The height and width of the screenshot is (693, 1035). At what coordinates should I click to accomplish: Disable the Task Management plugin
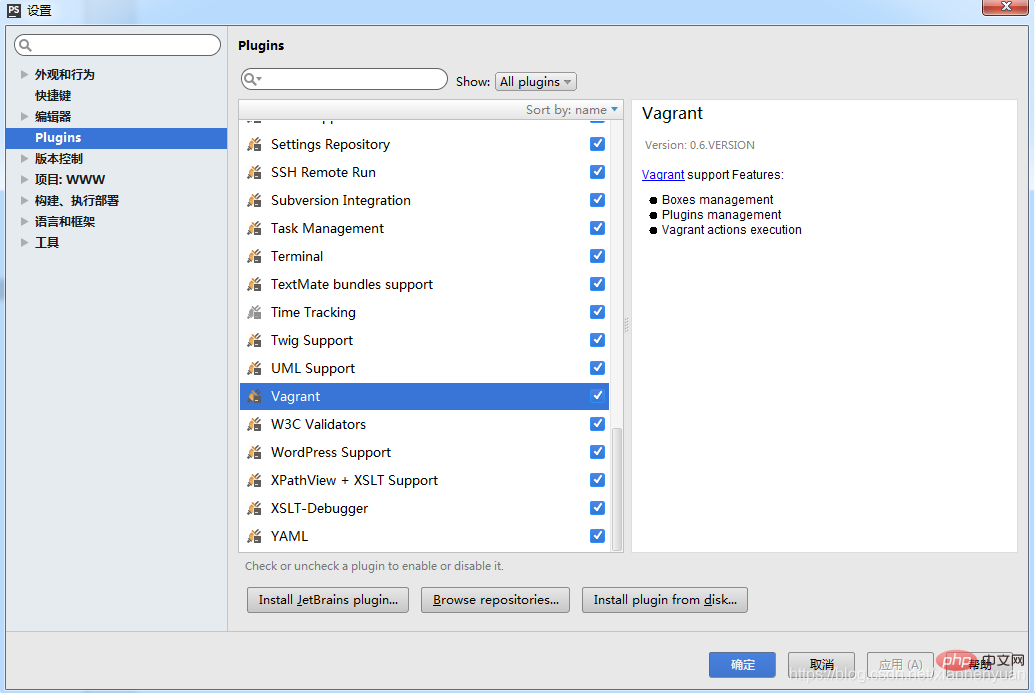(597, 228)
